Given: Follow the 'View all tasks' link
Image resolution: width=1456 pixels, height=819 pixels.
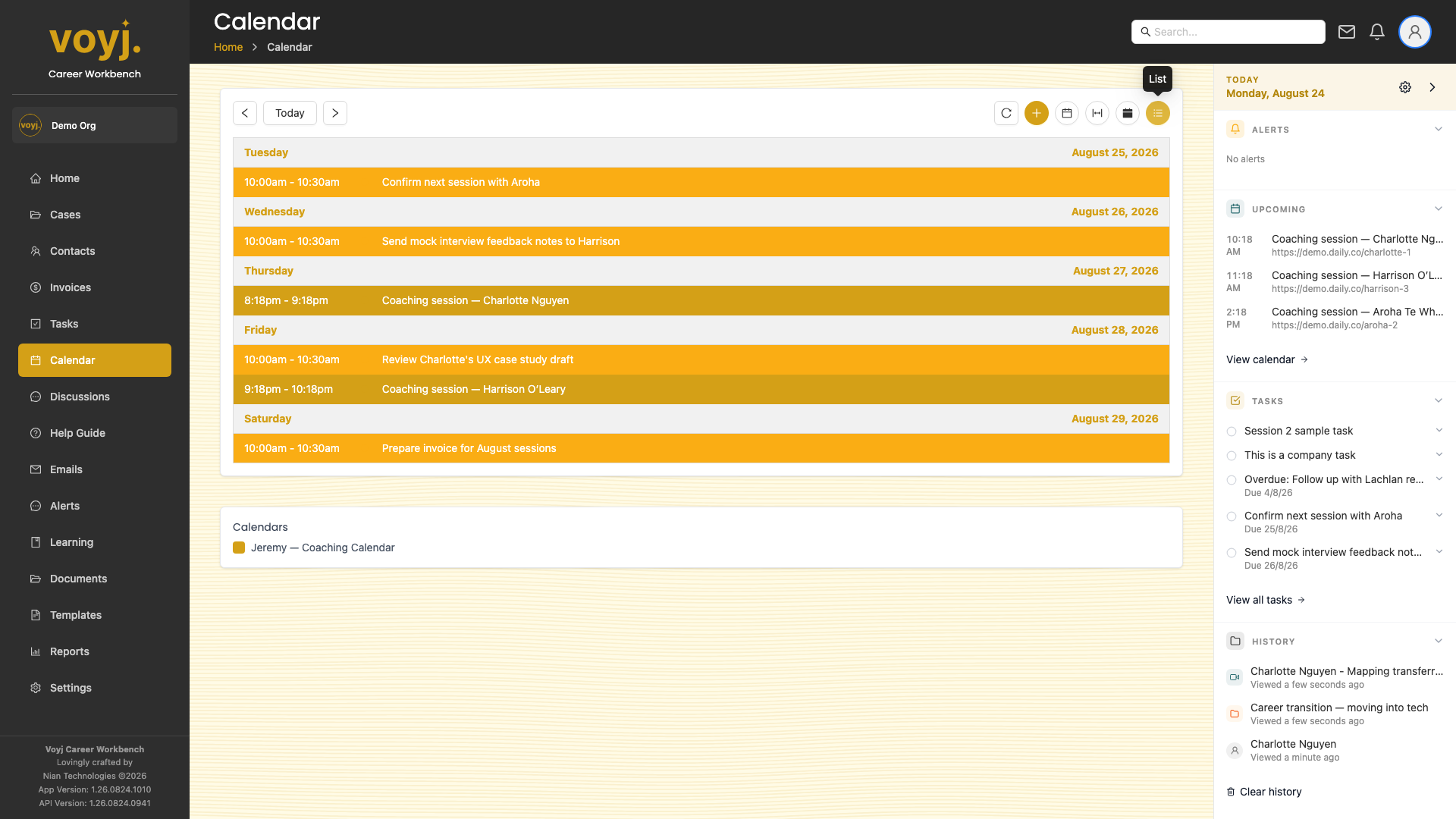Looking at the screenshot, I should 1266,600.
